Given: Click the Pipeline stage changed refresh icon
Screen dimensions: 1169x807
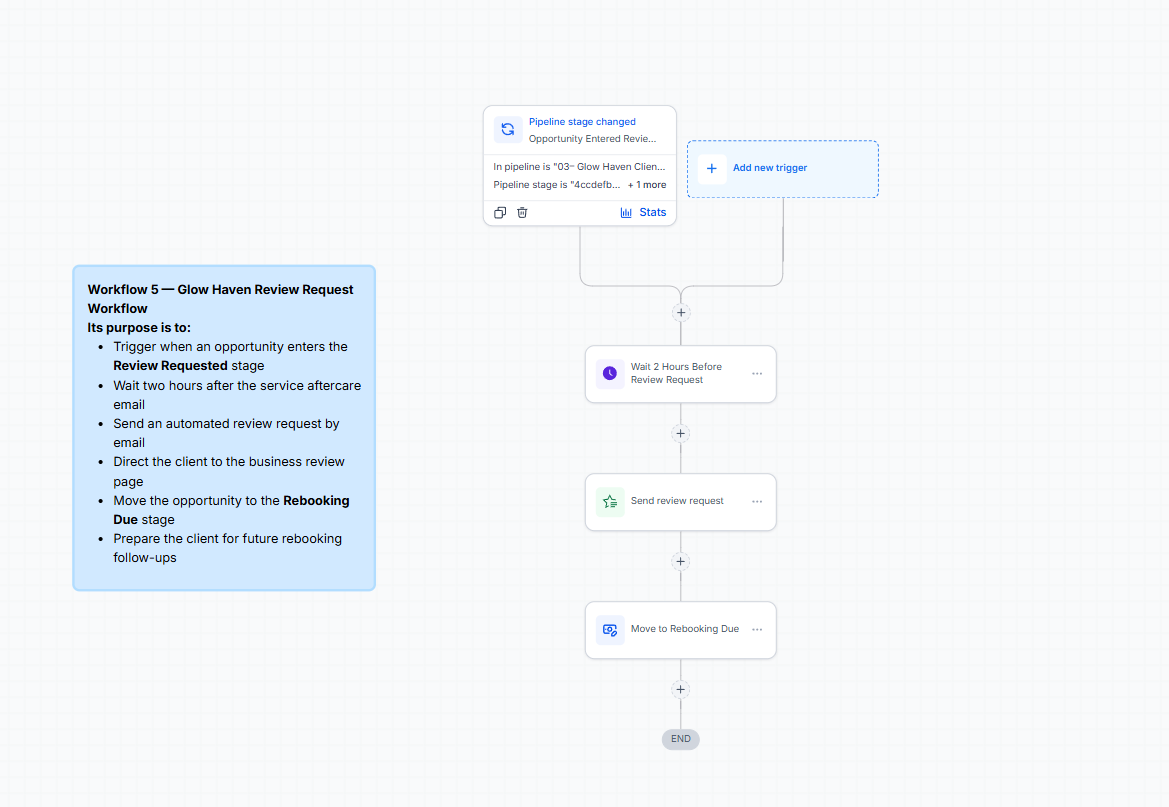Looking at the screenshot, I should [x=508, y=129].
